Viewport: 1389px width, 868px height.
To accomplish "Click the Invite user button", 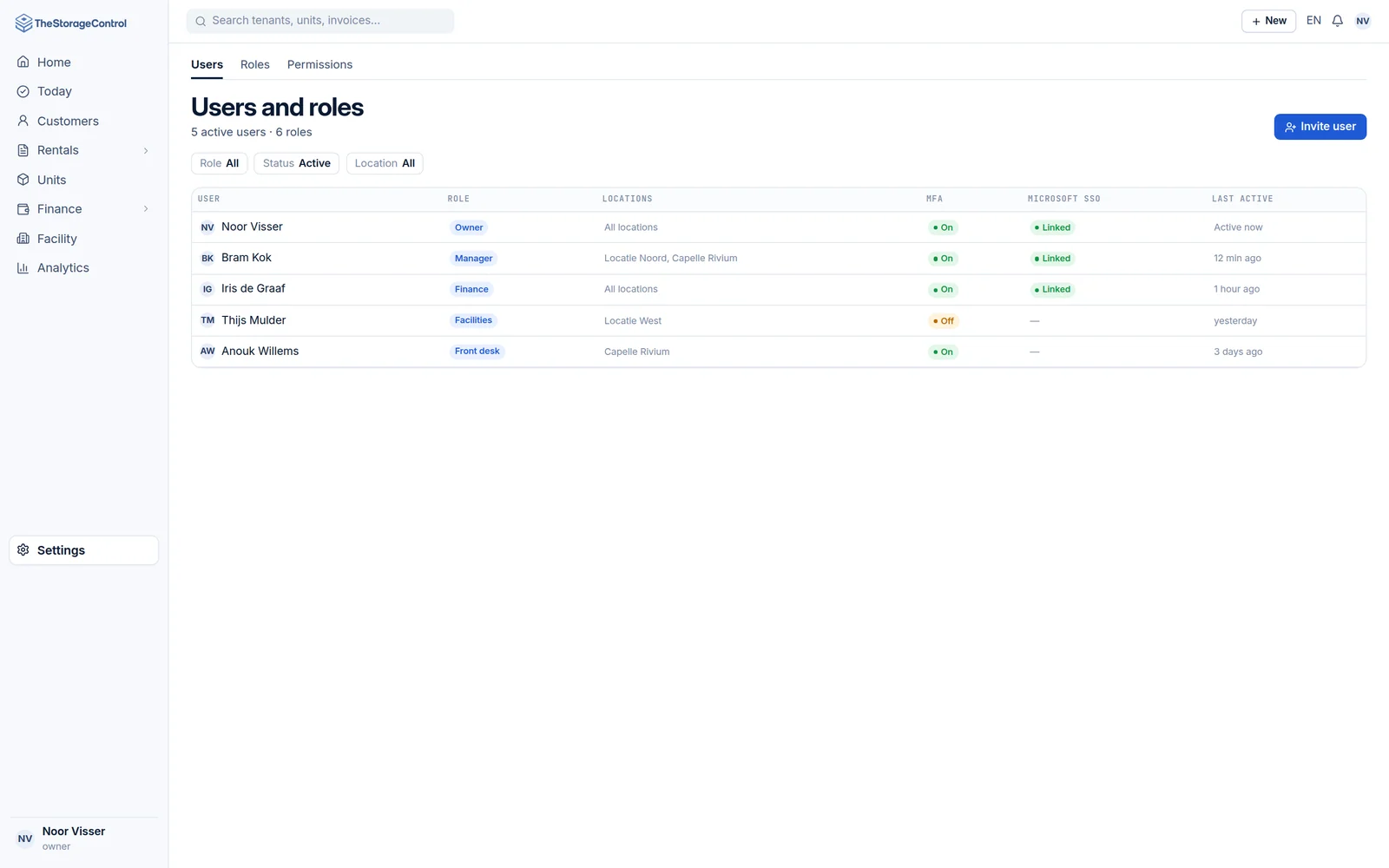I will 1320,127.
